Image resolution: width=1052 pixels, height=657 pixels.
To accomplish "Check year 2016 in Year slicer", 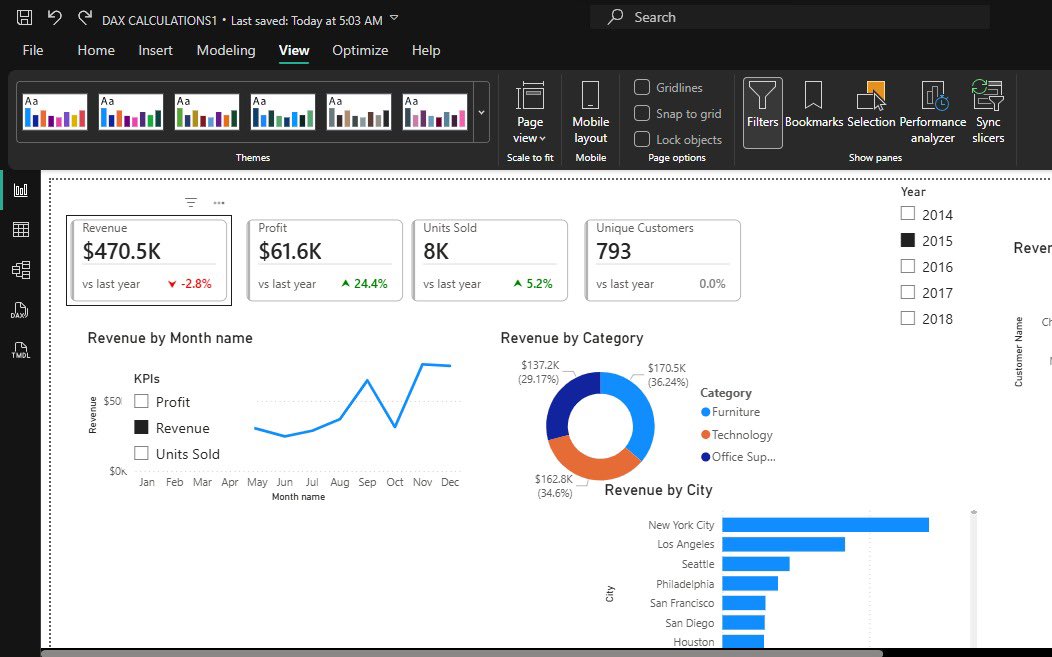I will point(908,266).
